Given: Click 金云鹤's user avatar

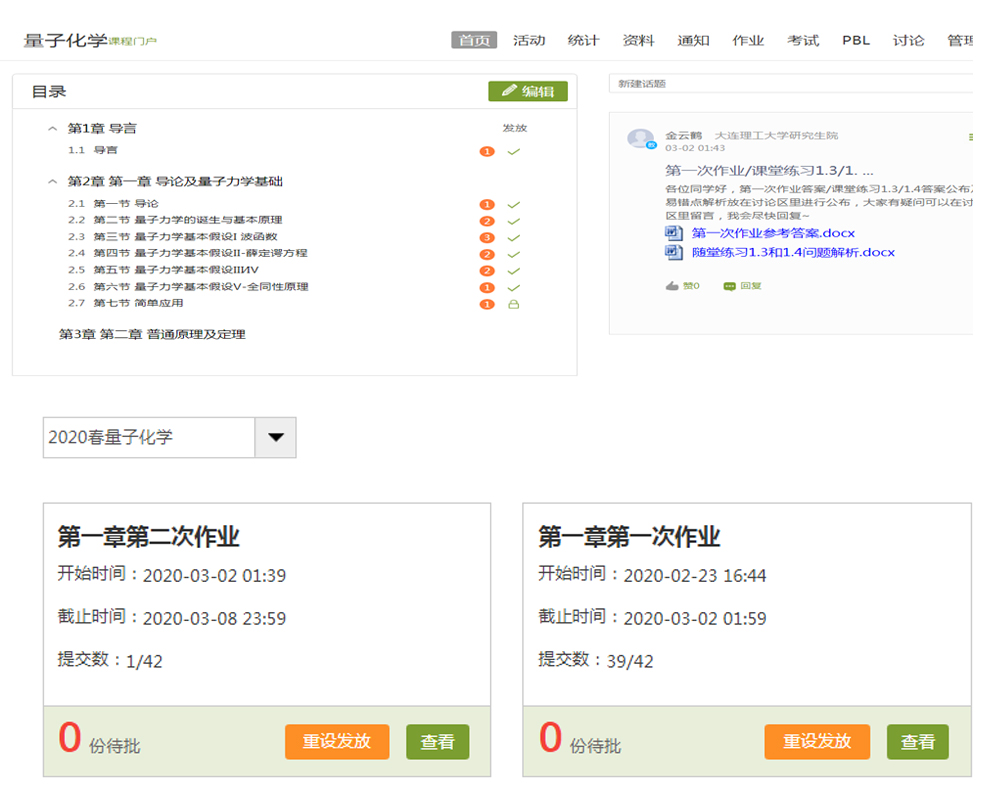Looking at the screenshot, I should 640,139.
